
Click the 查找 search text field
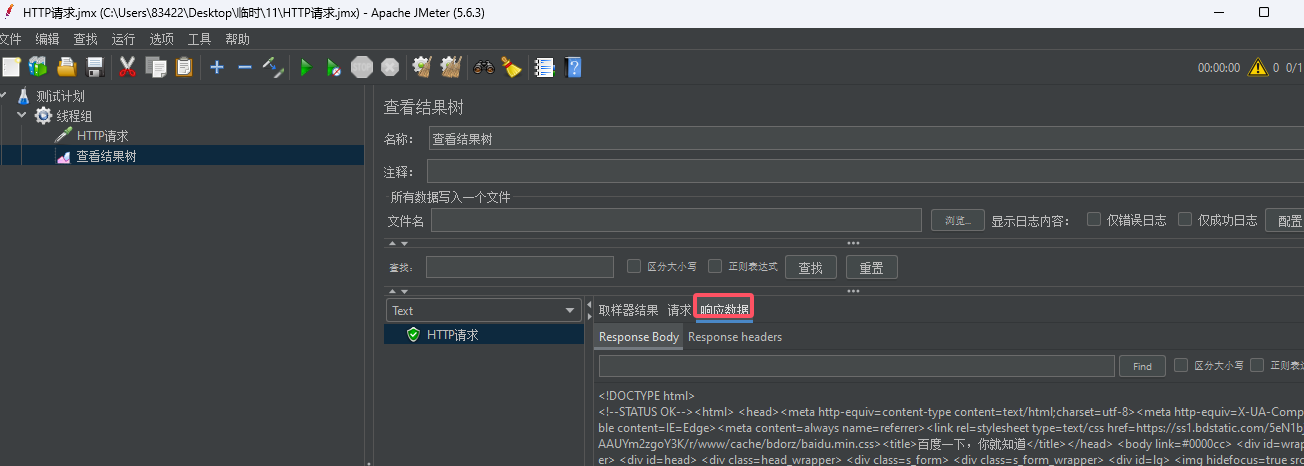pyautogui.click(x=520, y=267)
